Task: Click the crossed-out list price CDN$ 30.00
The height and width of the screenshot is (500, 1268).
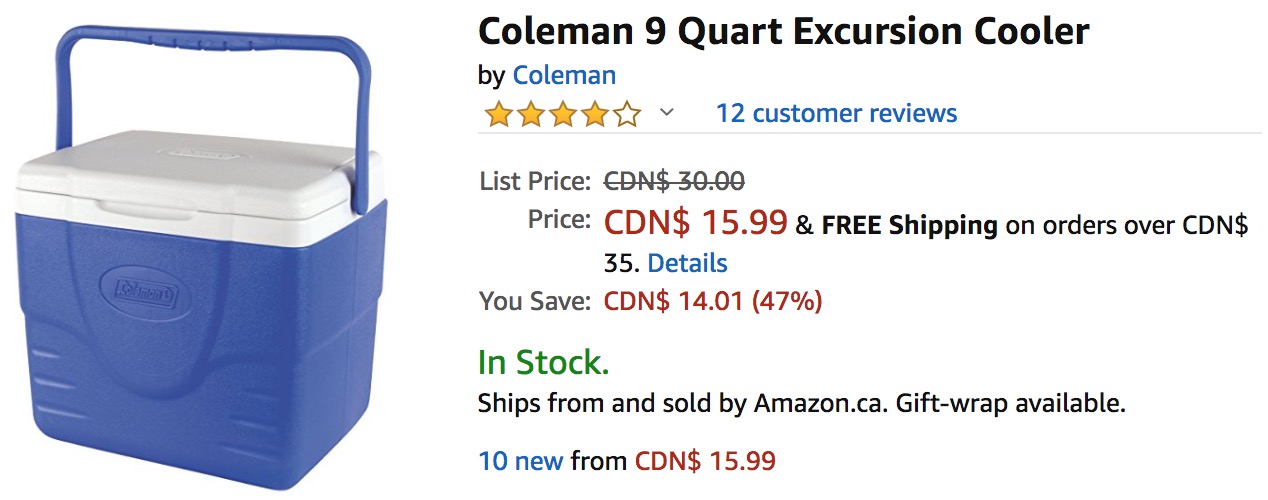Action: click(x=674, y=182)
